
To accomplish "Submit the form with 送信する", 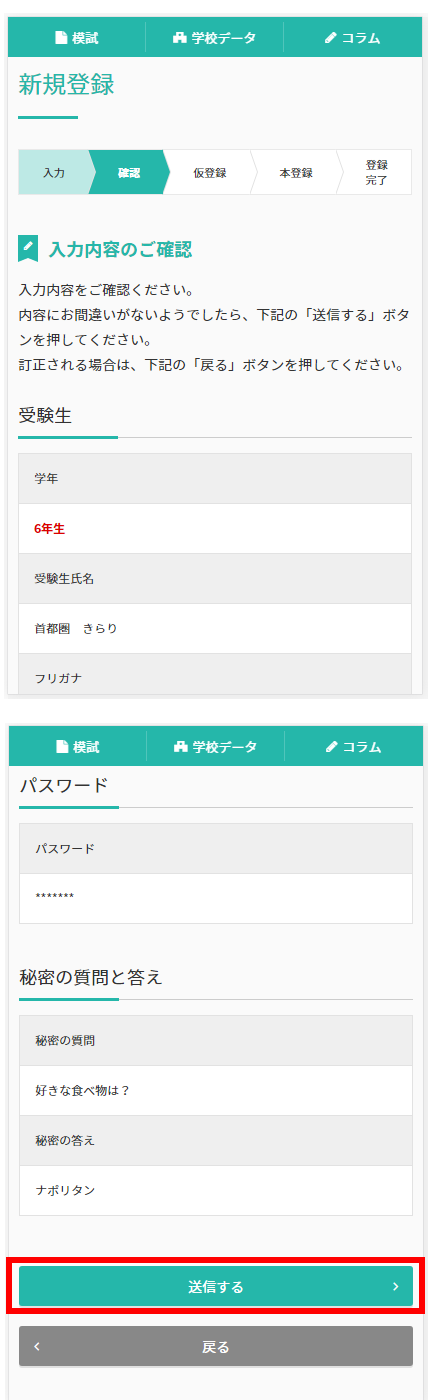I will coord(216,1286).
